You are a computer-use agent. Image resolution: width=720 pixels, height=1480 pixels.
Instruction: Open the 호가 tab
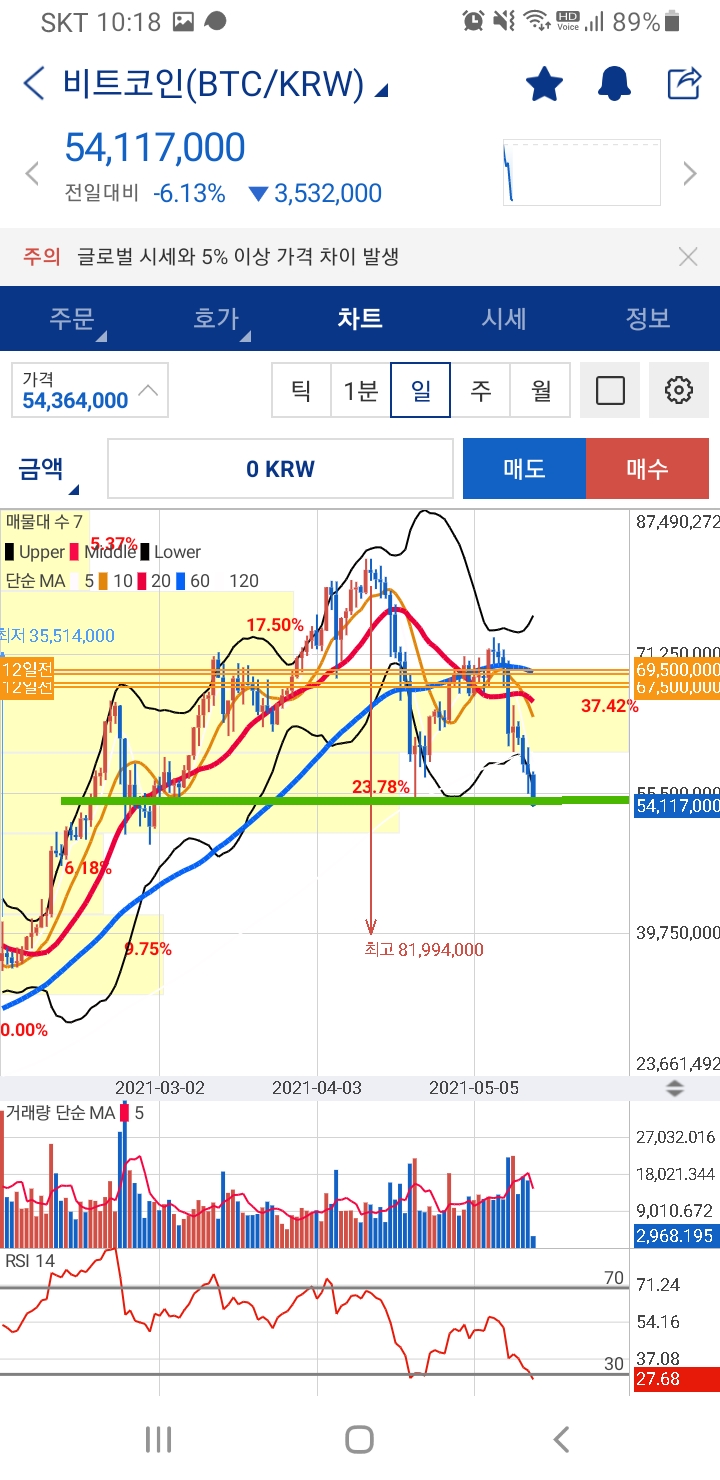point(216,319)
